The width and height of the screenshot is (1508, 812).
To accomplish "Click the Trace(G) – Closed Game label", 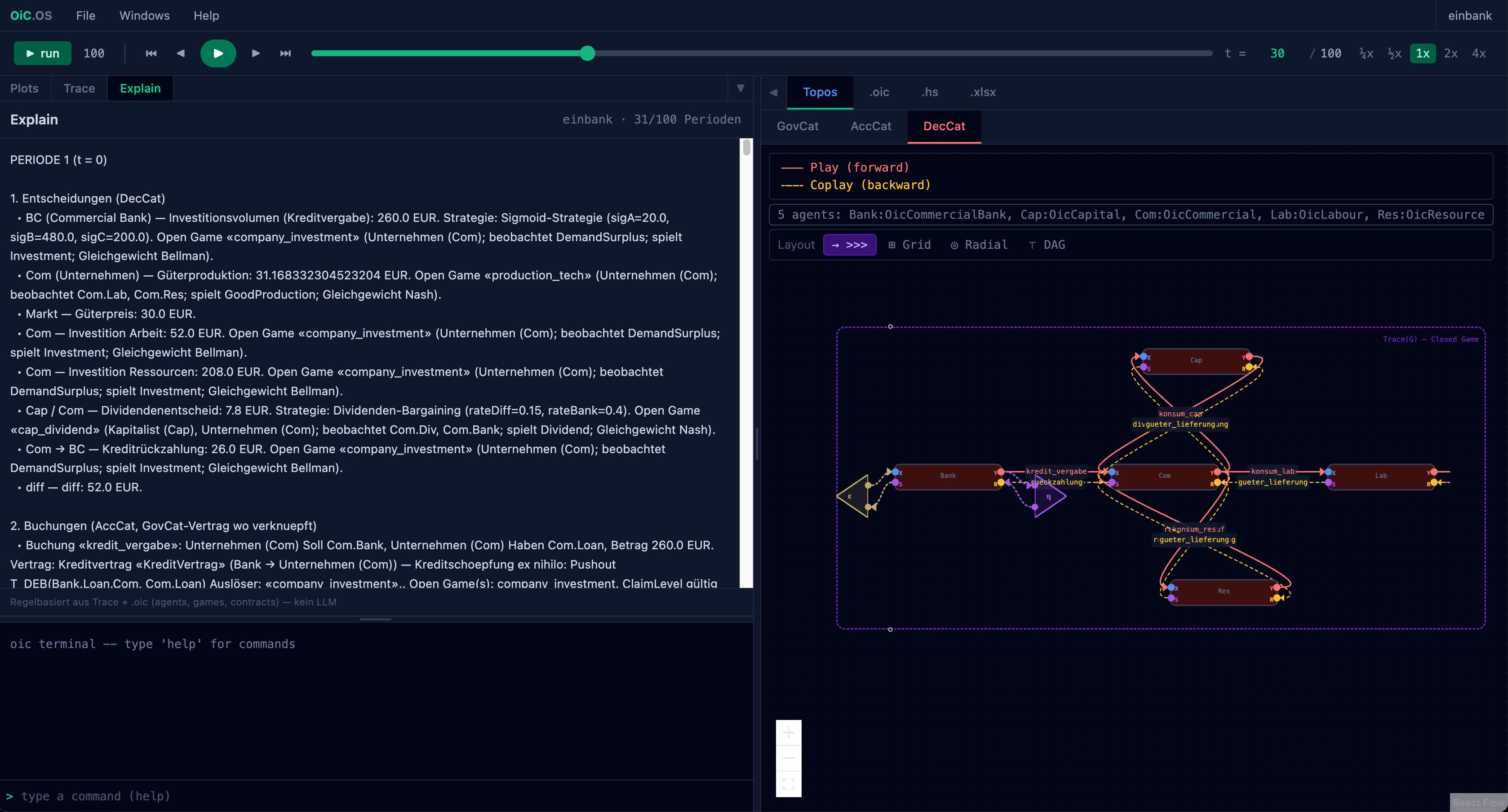I will 1430,340.
